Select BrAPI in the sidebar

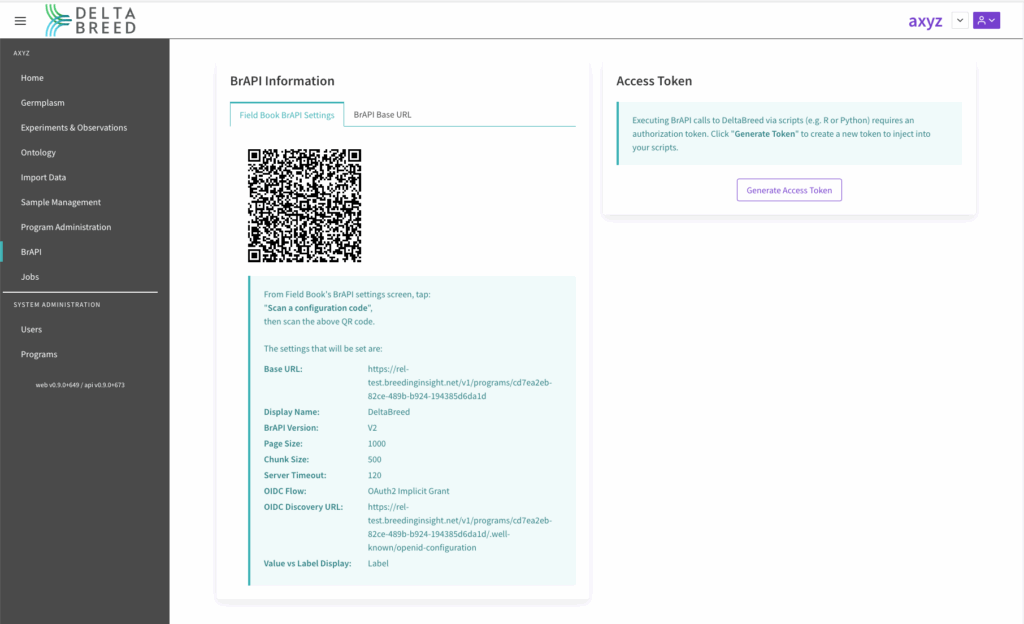31,252
